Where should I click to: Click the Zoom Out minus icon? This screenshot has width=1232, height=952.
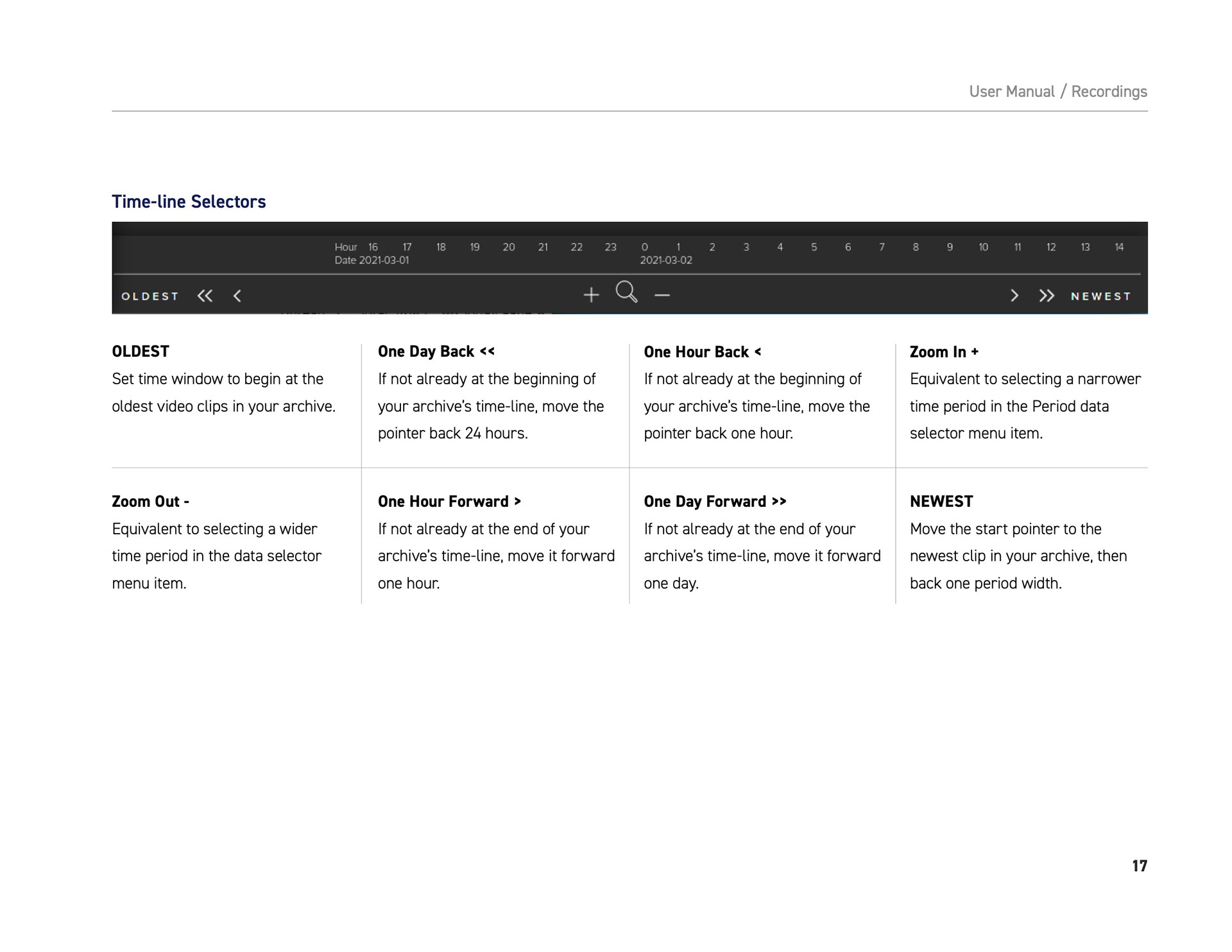[662, 296]
